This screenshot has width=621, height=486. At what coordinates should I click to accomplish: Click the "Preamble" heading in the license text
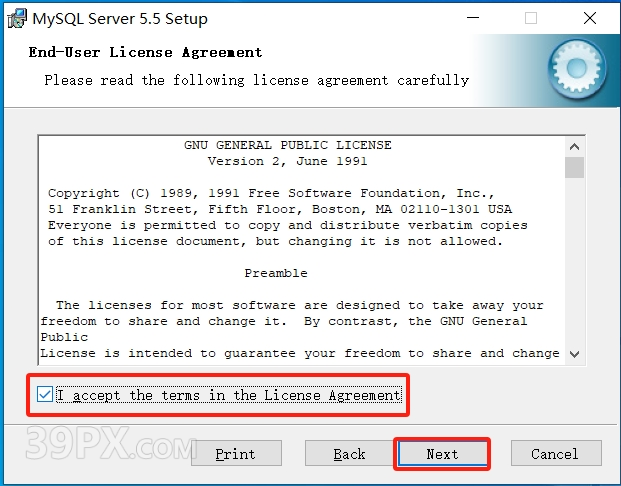point(276,273)
